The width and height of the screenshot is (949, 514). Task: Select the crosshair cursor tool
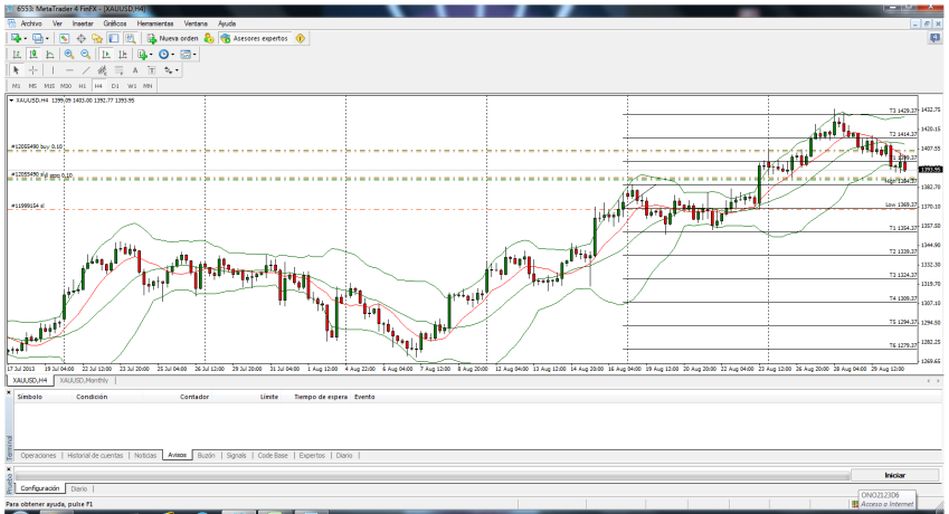[x=33, y=70]
